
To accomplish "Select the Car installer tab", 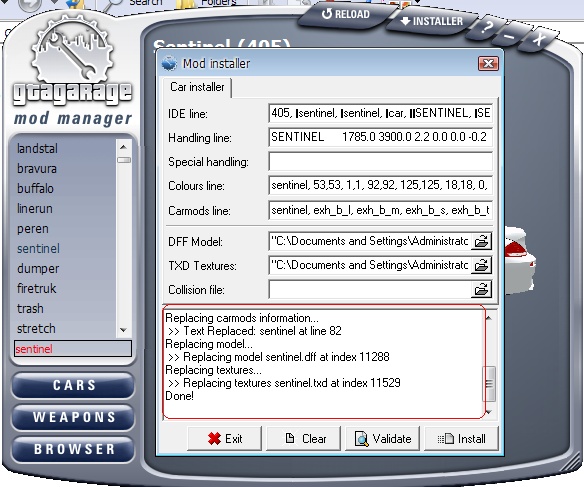I will coord(197,87).
